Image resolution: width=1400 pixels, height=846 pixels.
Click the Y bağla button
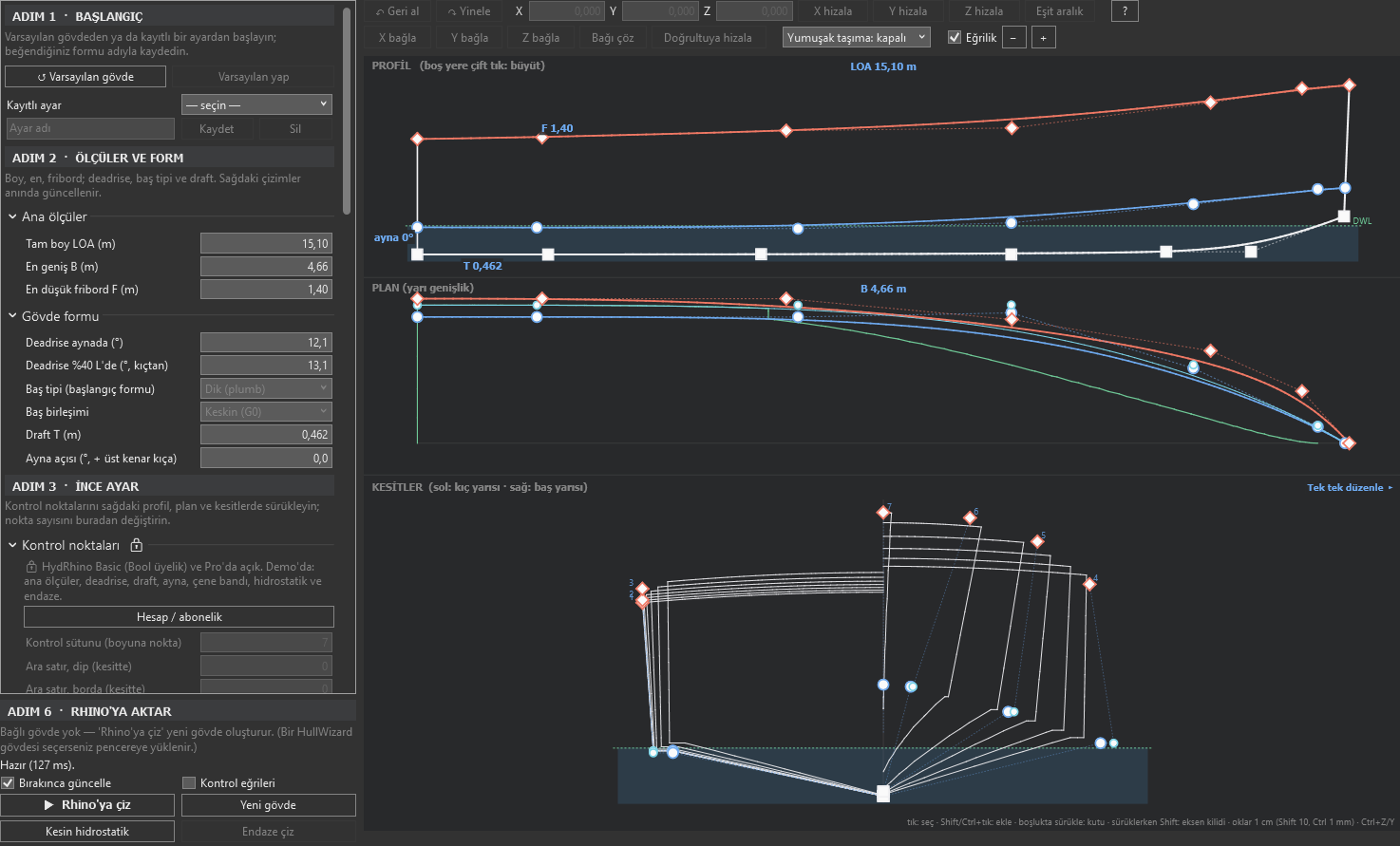coord(469,38)
